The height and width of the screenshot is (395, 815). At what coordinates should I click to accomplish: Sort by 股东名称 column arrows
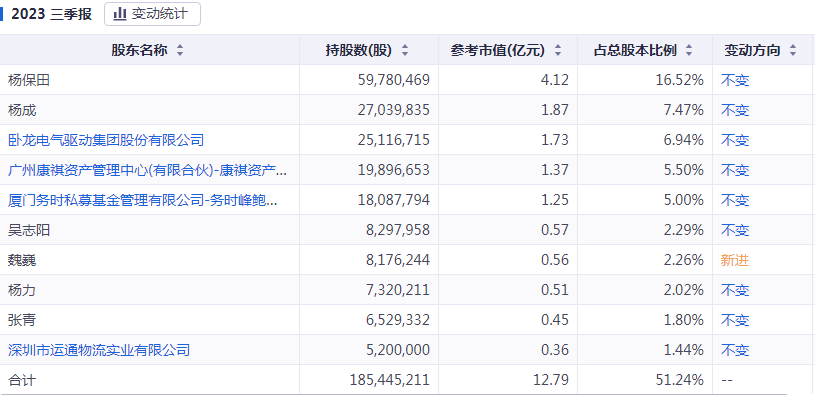click(x=180, y=51)
